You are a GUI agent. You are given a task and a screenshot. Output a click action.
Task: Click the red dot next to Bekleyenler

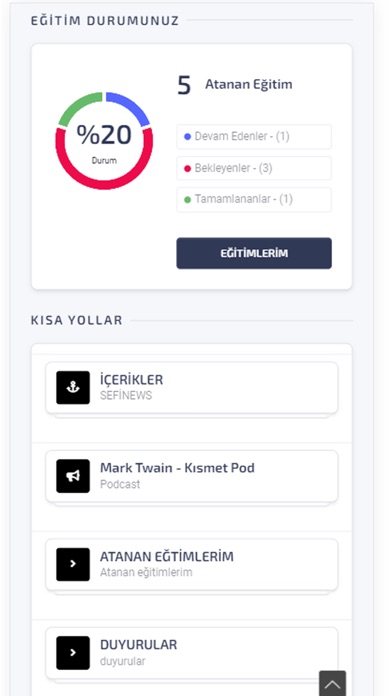click(187, 168)
